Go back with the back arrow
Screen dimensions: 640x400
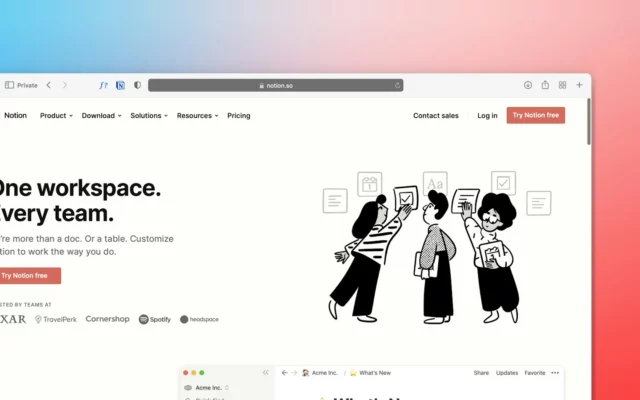click(49, 85)
